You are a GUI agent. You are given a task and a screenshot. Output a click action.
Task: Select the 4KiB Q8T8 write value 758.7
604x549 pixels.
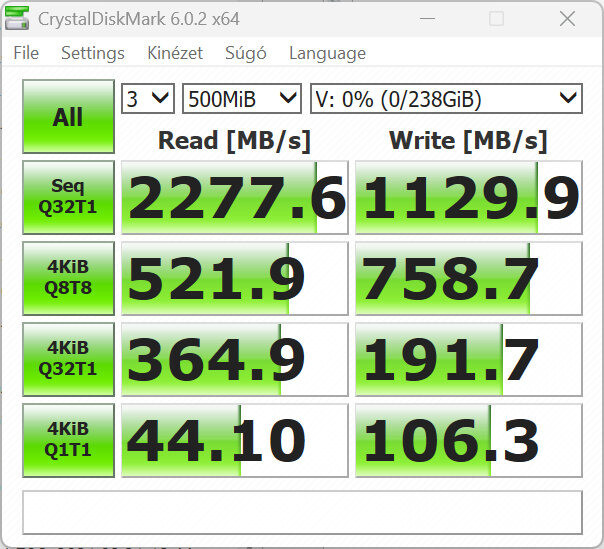[x=469, y=278]
